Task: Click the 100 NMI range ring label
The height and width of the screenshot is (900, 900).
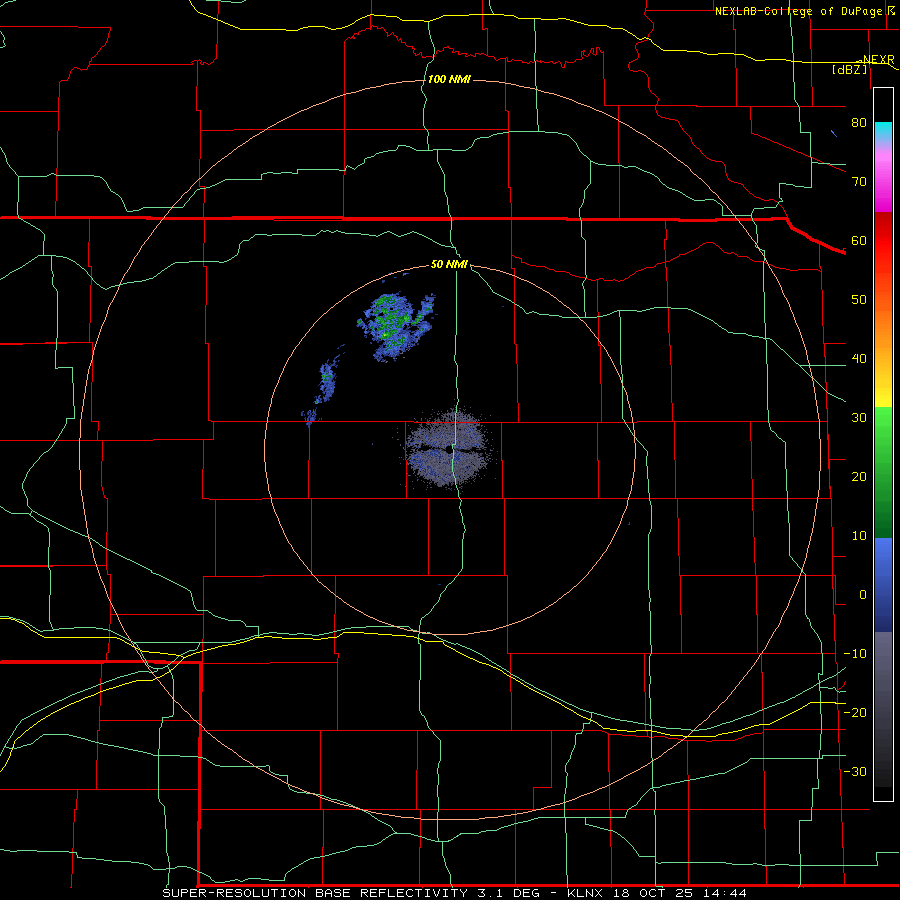Action: 449,79
